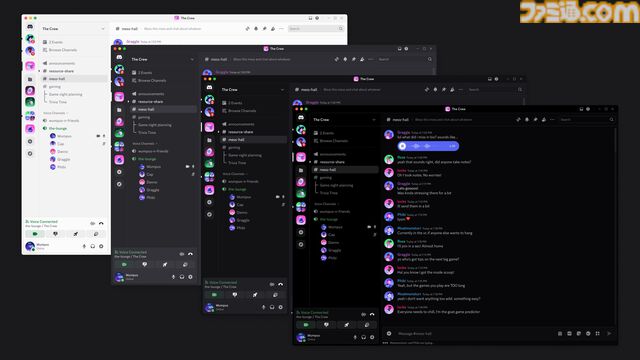Viewport: 640px width, 360px height.
Task: Open the soundboard button in front window
Action: 367,325
